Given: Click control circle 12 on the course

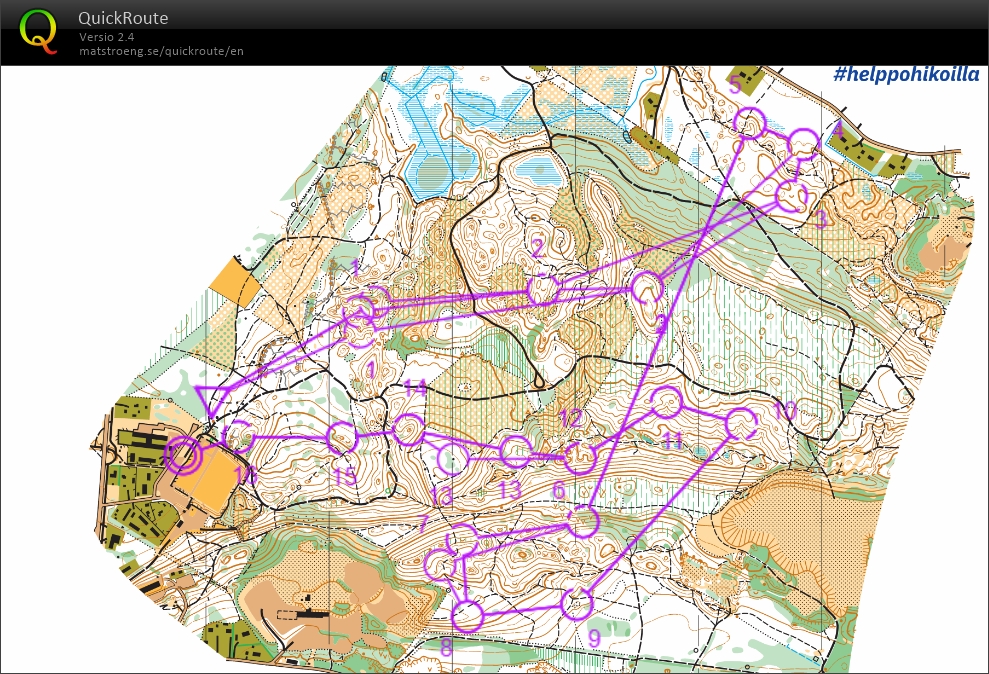Looking at the screenshot, I should [x=579, y=458].
